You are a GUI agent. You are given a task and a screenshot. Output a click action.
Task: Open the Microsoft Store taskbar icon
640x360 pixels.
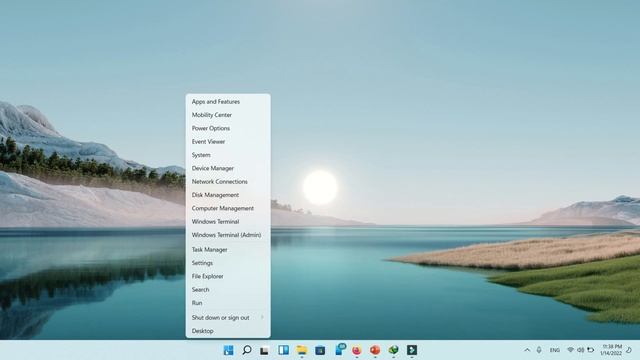click(x=320, y=350)
